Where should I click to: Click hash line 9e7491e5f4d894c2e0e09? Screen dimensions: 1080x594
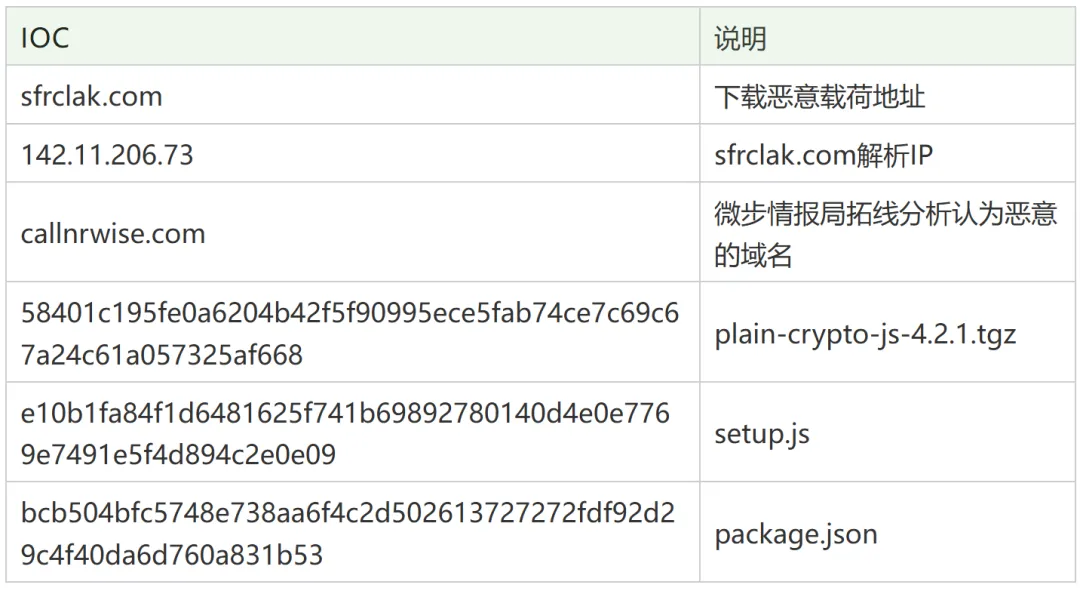178,455
